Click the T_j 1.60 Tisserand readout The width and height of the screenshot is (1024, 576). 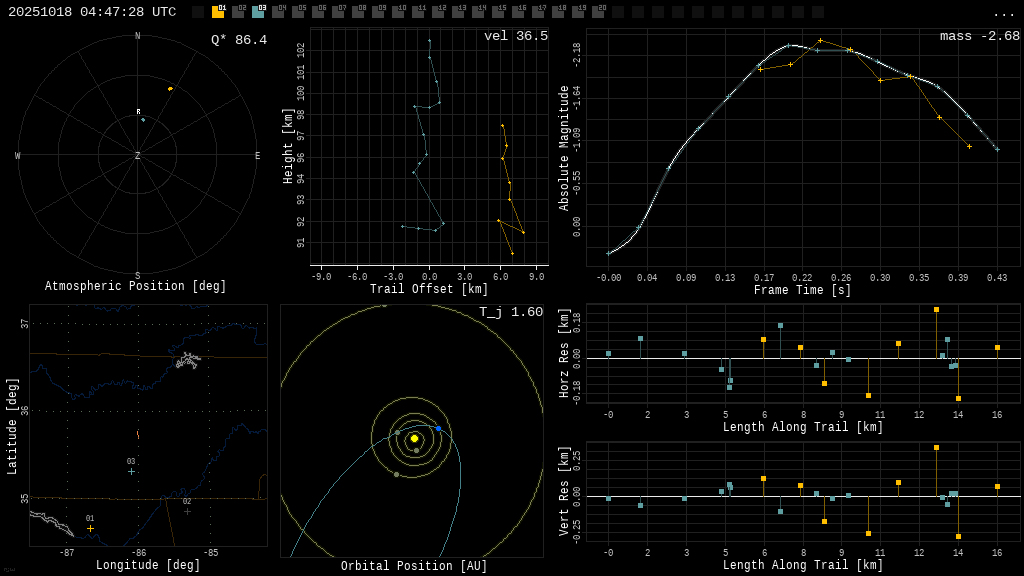point(510,312)
